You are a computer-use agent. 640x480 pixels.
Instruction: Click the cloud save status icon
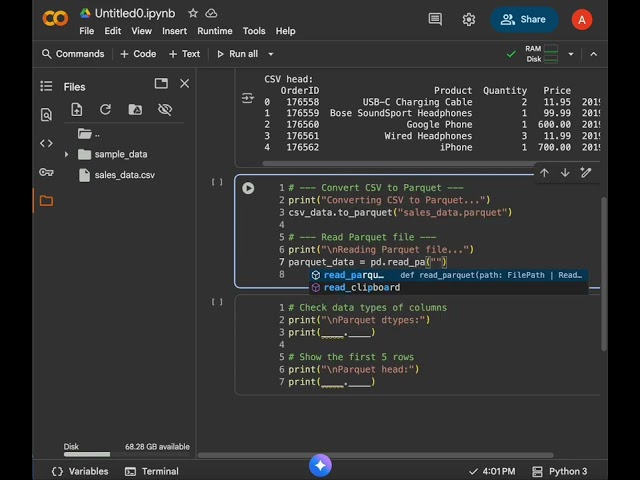click(x=211, y=13)
